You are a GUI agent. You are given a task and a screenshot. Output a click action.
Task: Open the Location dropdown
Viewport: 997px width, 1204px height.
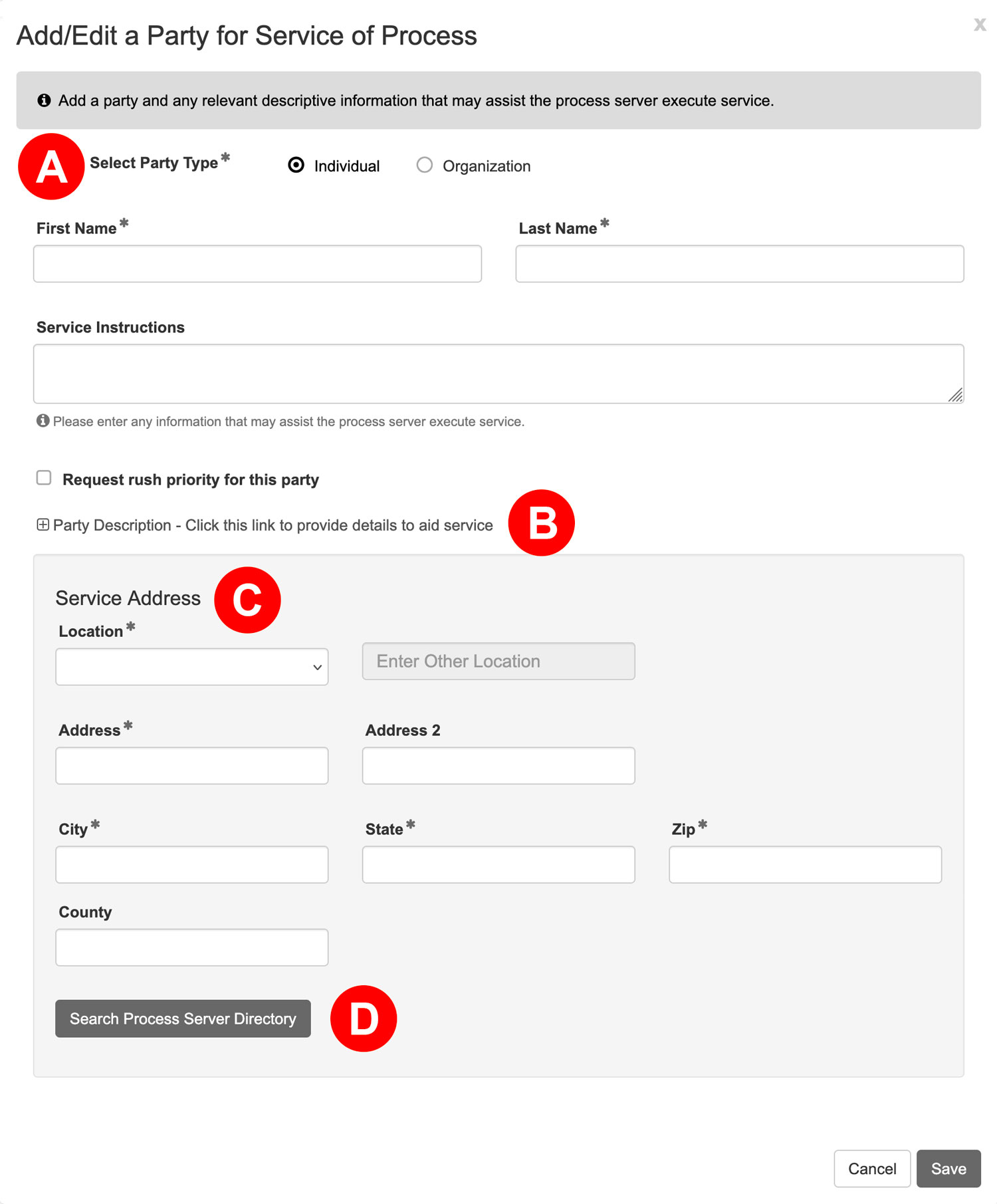coord(191,667)
